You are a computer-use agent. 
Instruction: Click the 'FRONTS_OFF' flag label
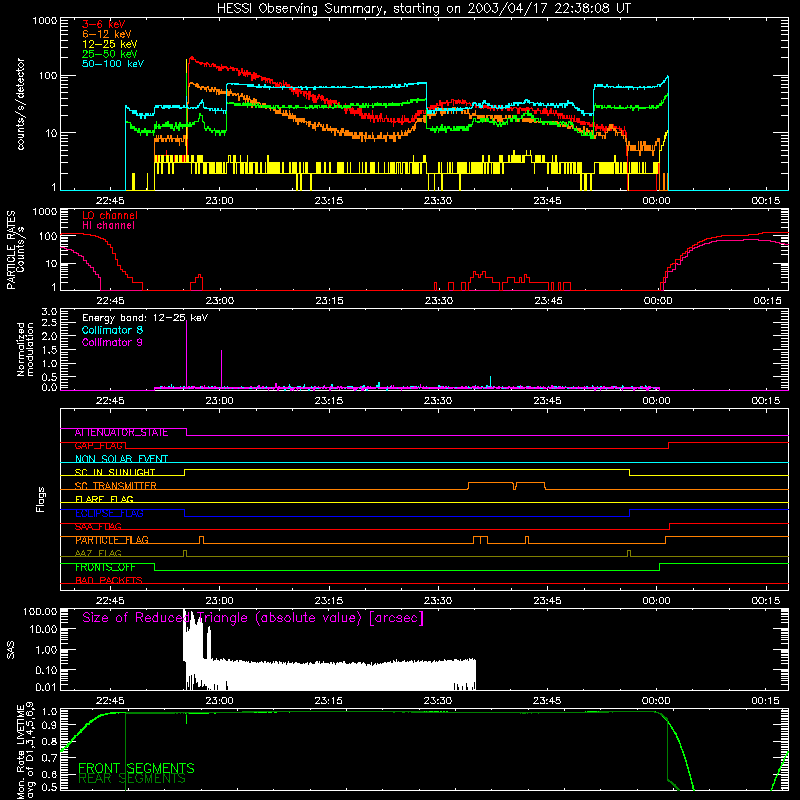pyautogui.click(x=105, y=567)
